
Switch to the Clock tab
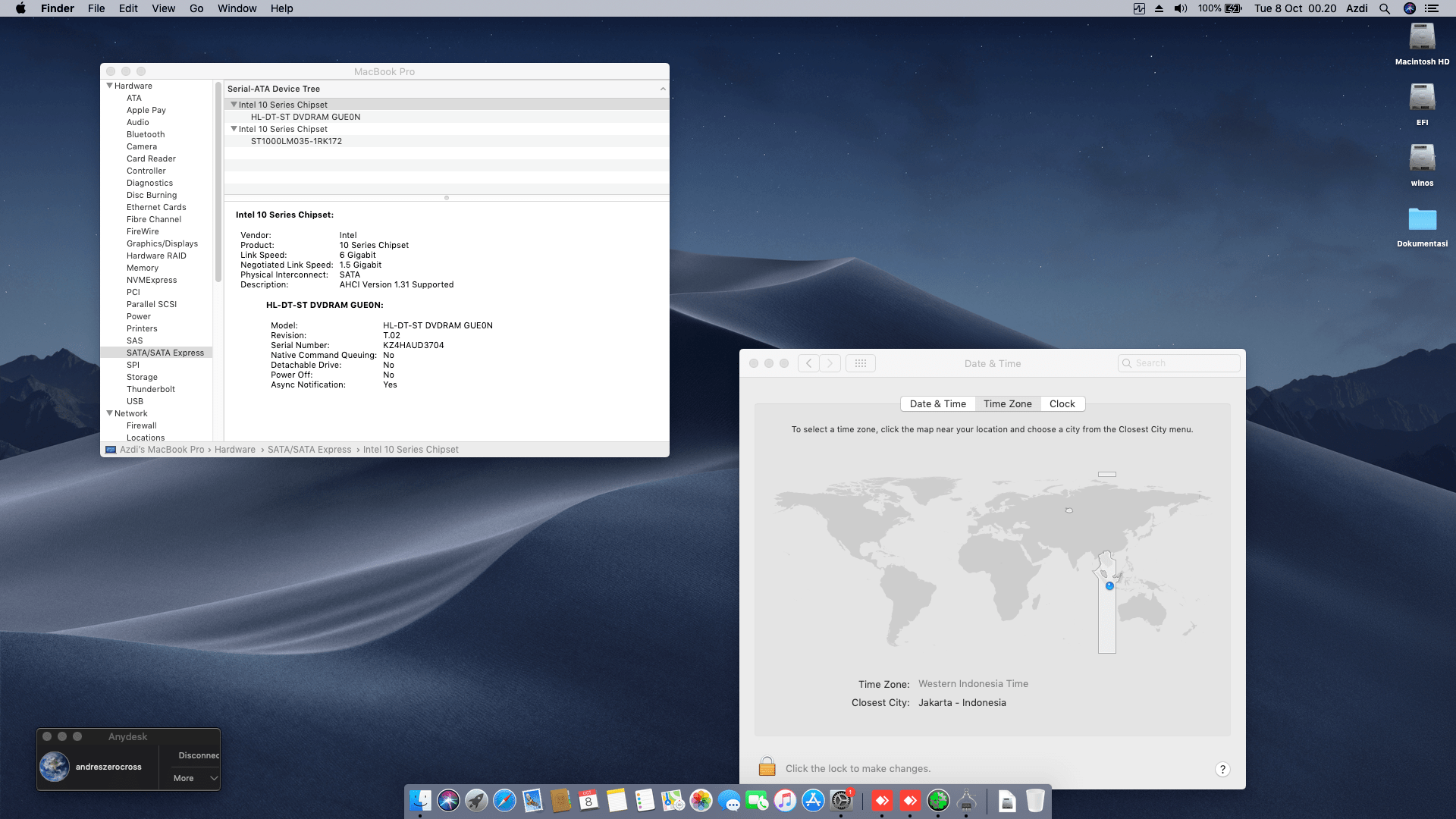1062,403
